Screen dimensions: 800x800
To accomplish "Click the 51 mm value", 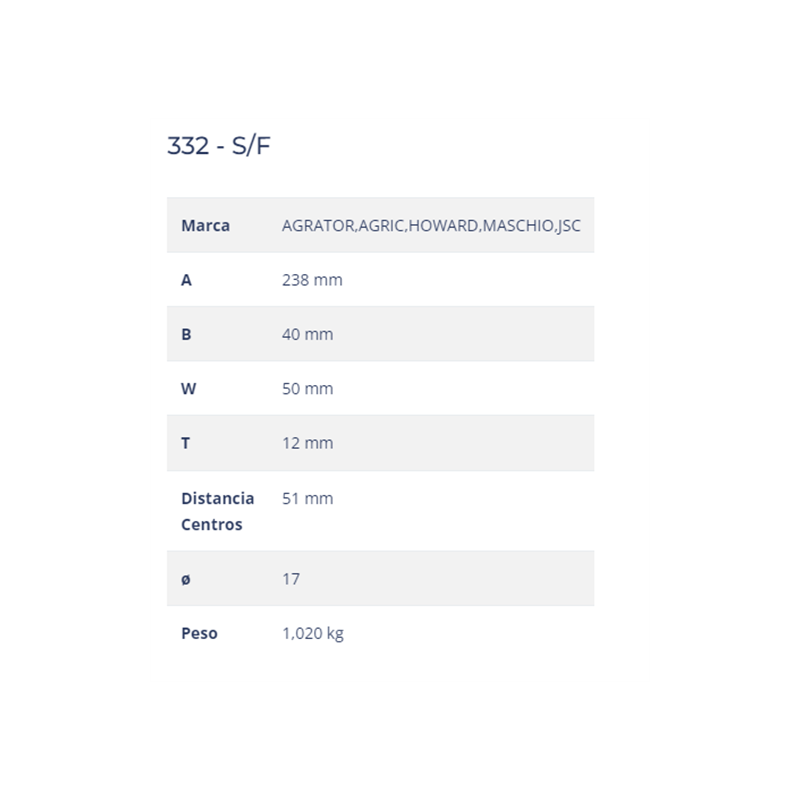I will (307, 498).
